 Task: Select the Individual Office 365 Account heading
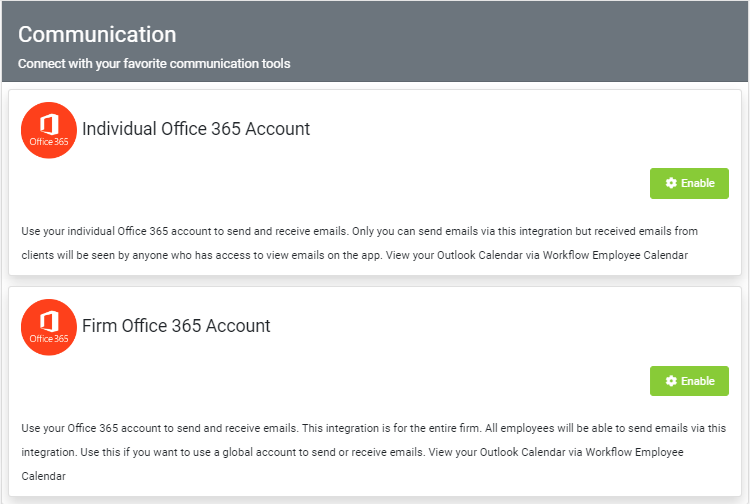(196, 129)
